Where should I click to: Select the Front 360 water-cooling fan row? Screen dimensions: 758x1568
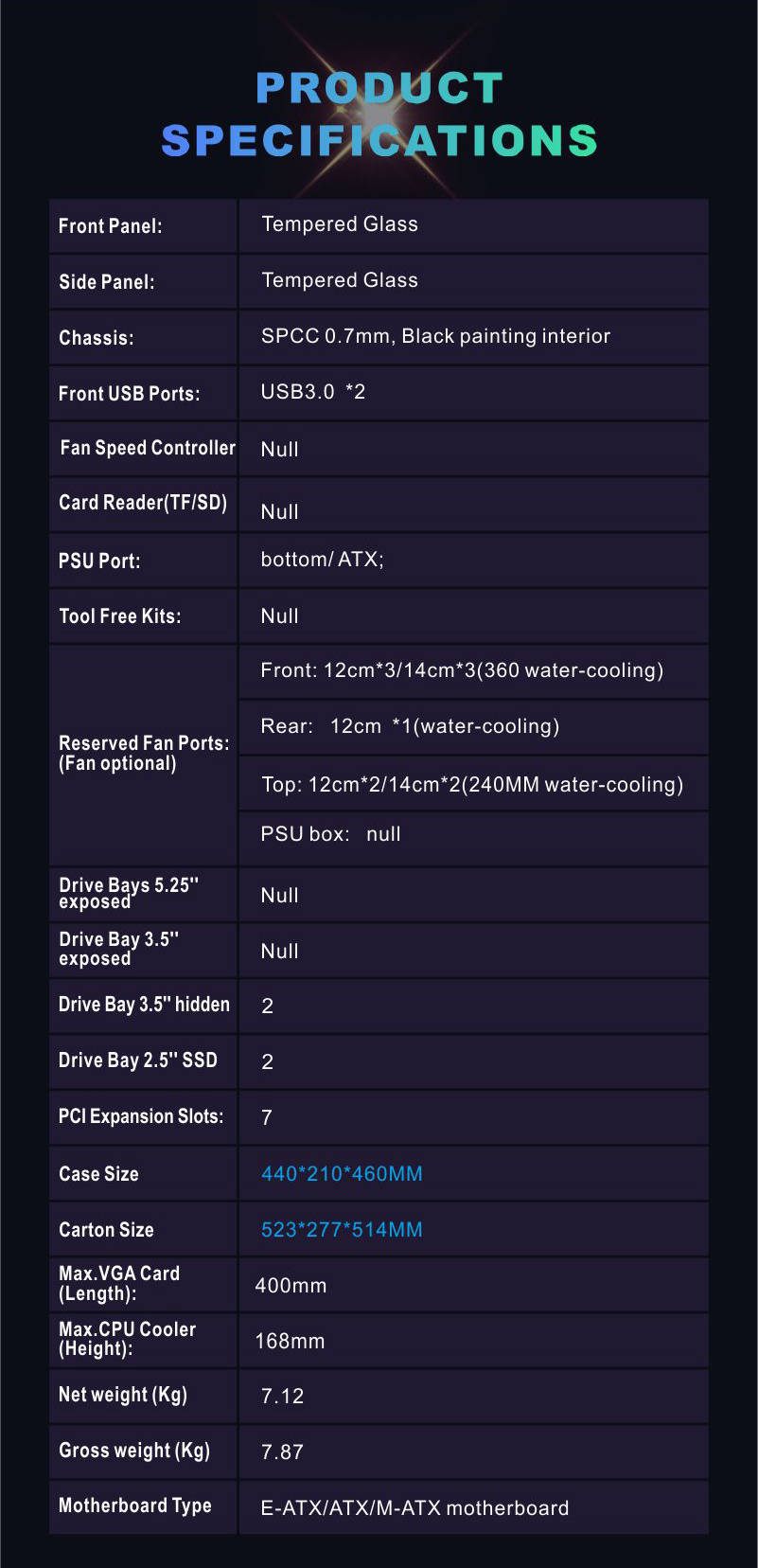pyautogui.click(x=473, y=671)
